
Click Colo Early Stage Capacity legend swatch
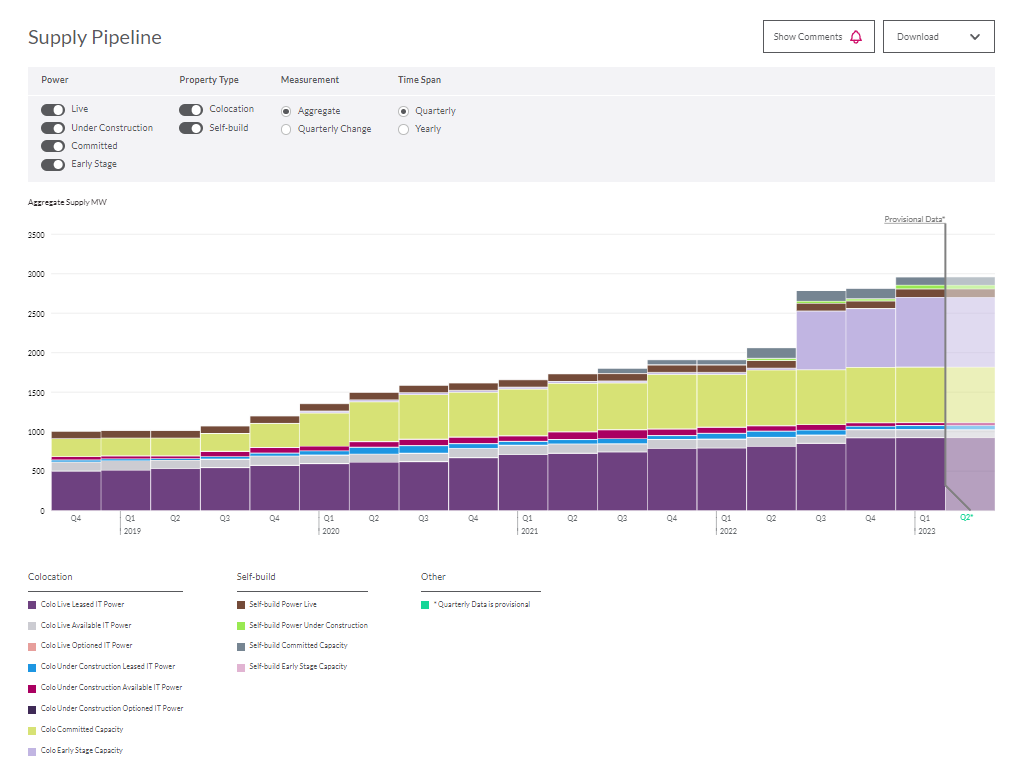(x=32, y=751)
